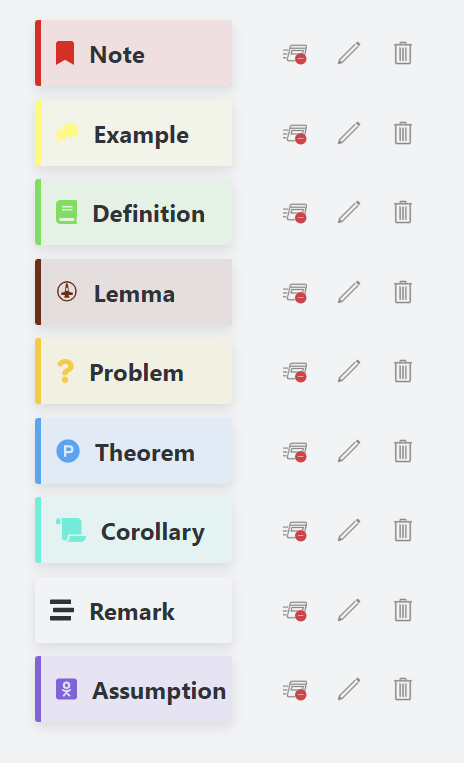This screenshot has height=763, width=464.
Task: Click the trash icon next to Problem
Action: (x=403, y=371)
